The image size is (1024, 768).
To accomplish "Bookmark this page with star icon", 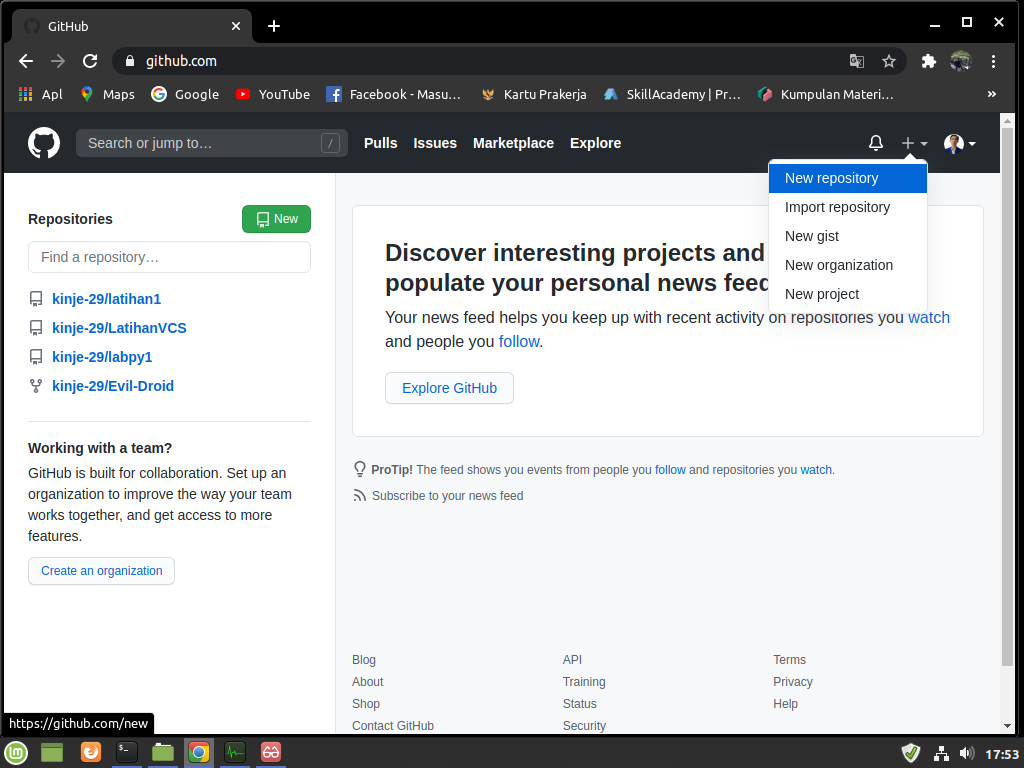I will tap(889, 61).
